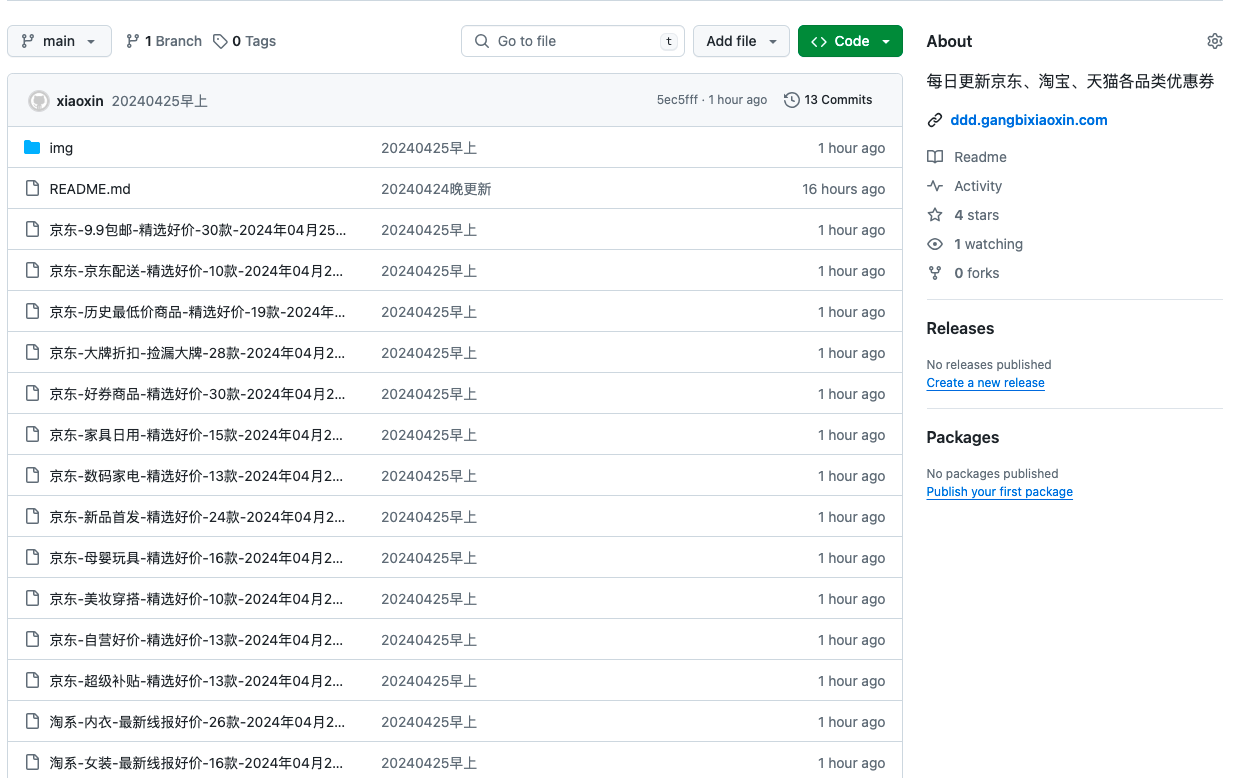Viewport: 1259px width, 778px height.
Task: Click the xiaoxin avatar icon
Action: (x=39, y=101)
